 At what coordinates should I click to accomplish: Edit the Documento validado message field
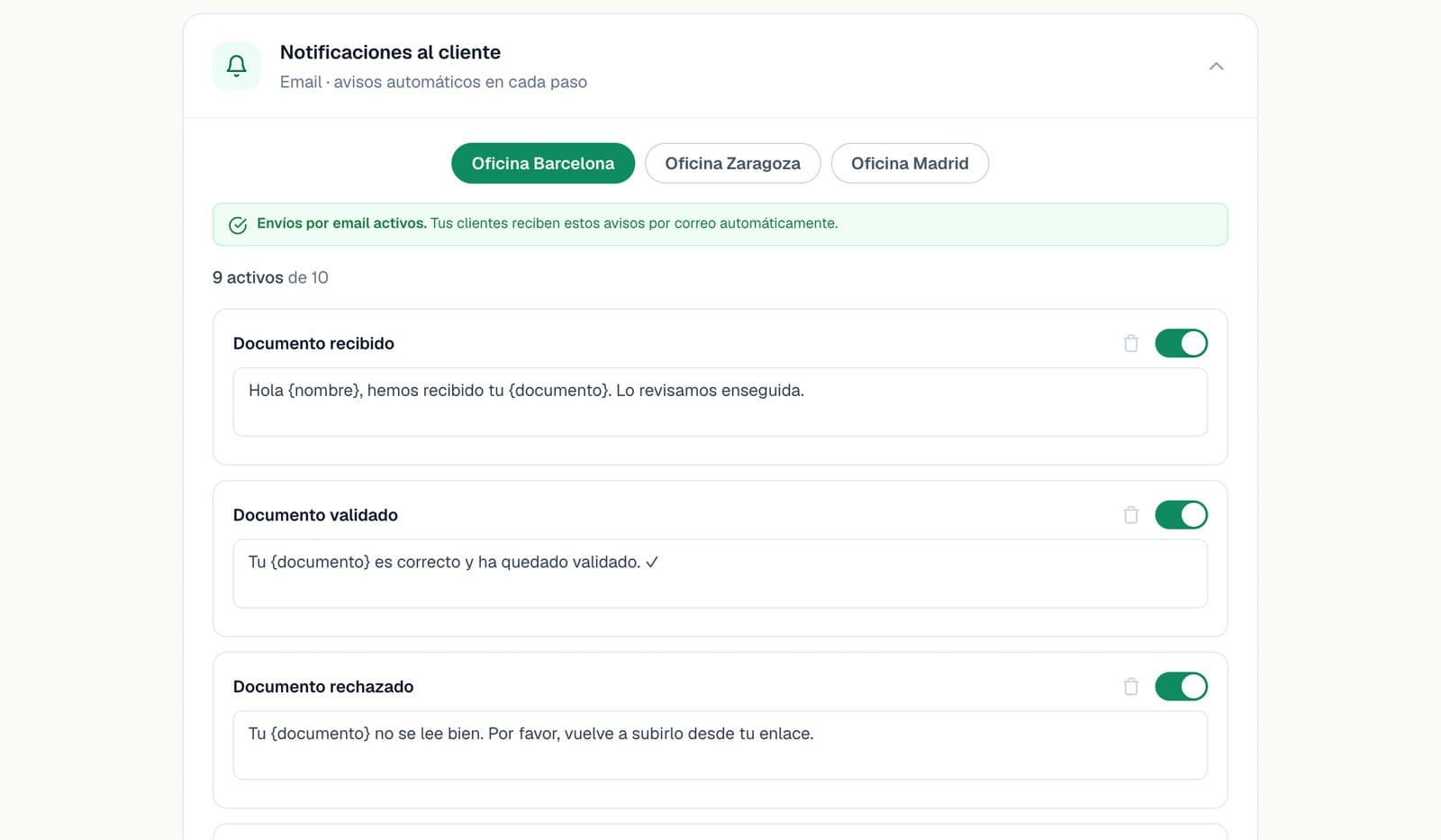pyautogui.click(x=720, y=574)
